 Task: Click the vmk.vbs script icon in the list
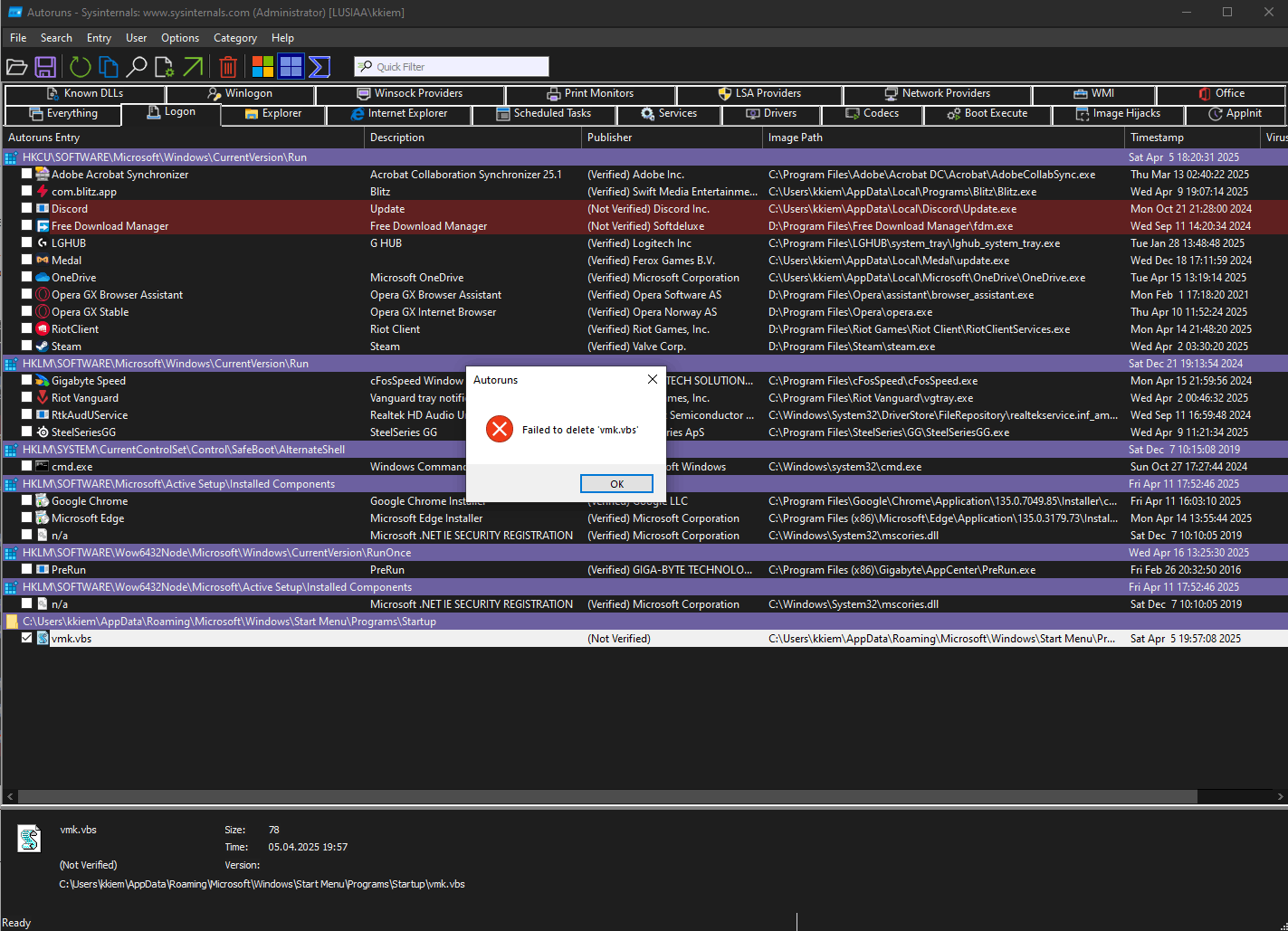coord(42,639)
